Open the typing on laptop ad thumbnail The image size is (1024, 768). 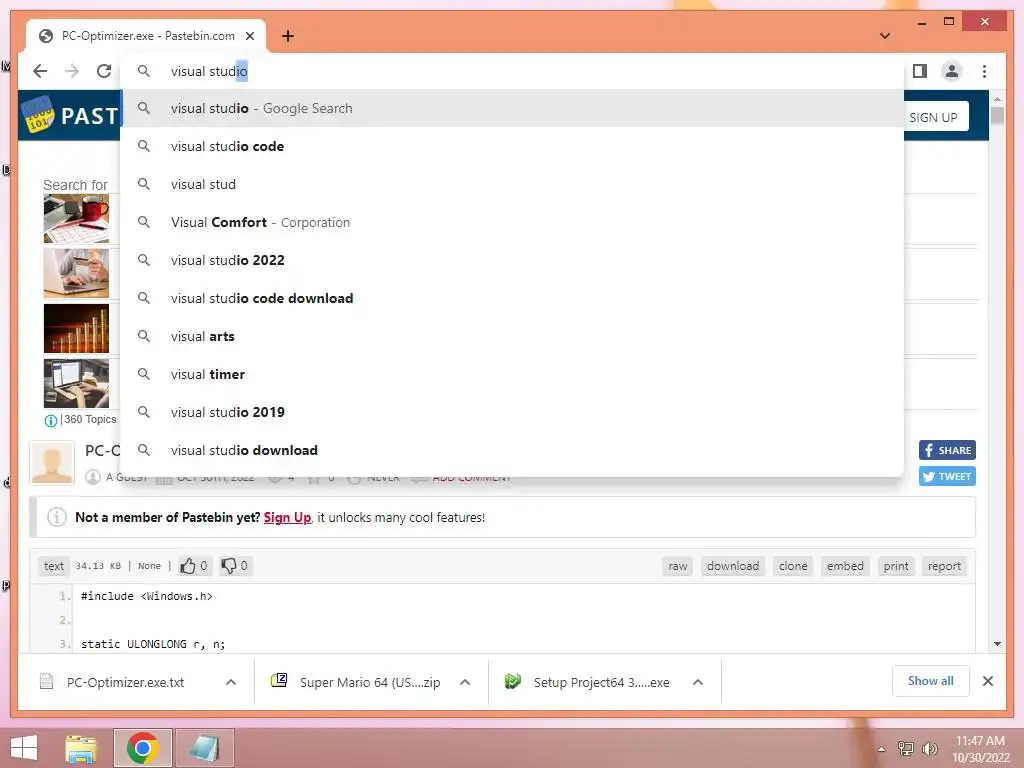click(76, 383)
